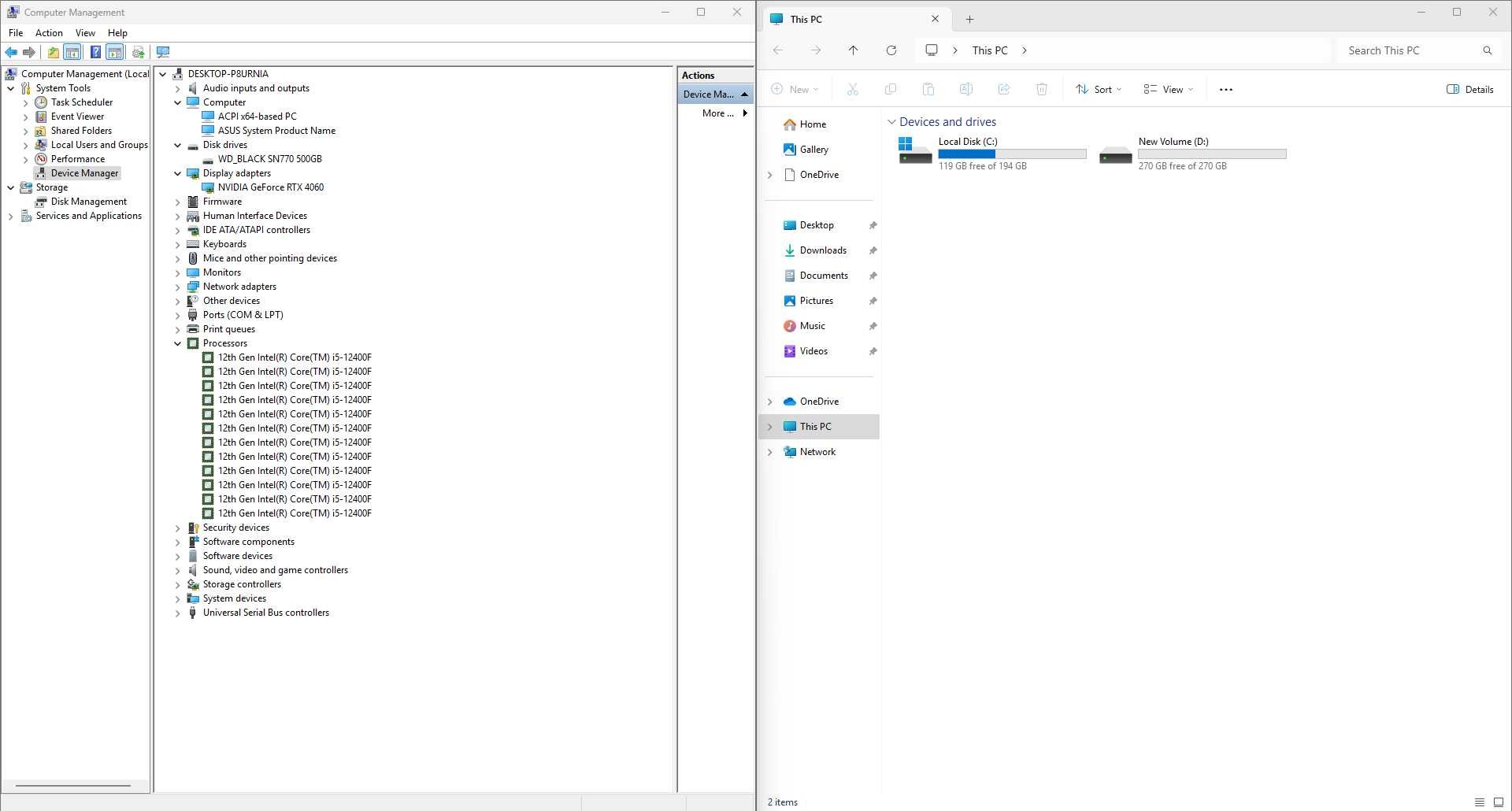Open Help from the blue question-mark icon
This screenshot has width=1512, height=811.
click(x=95, y=53)
